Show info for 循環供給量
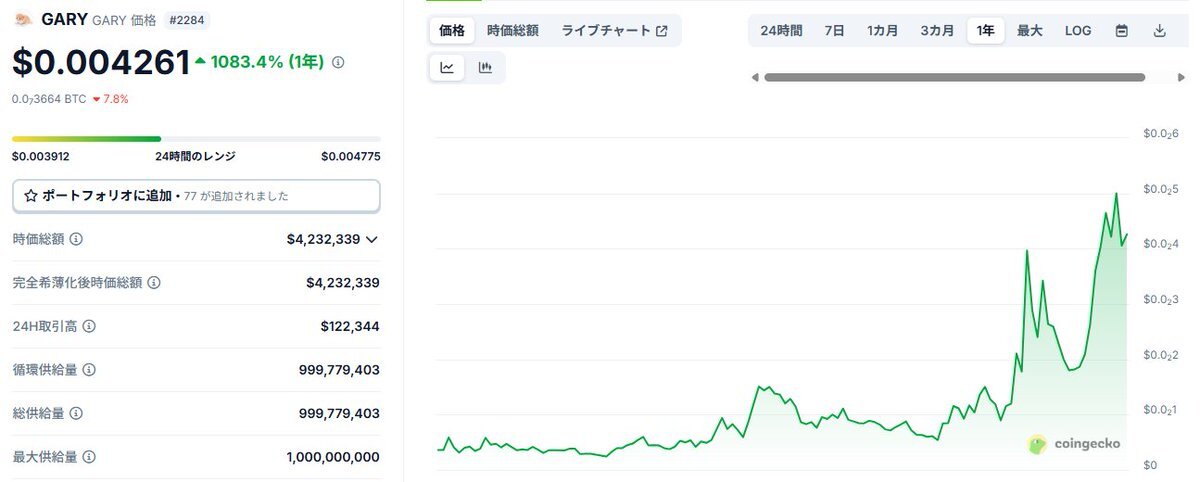Image resolution: width=1200 pixels, height=482 pixels. [89, 370]
